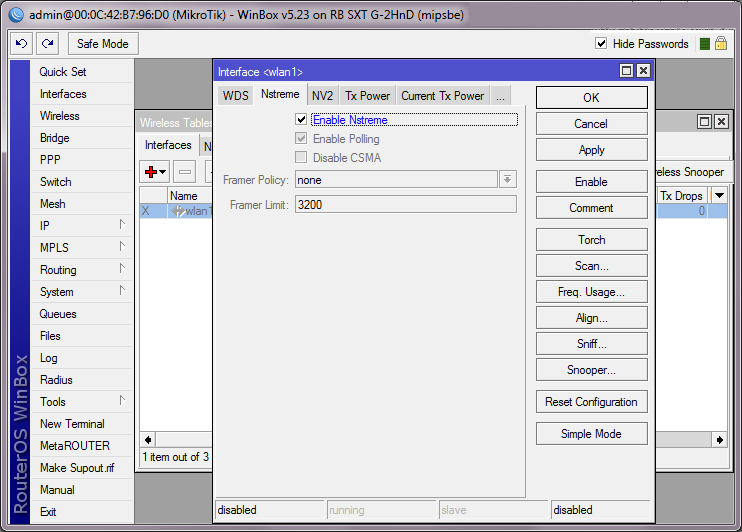The height and width of the screenshot is (532, 742).
Task: Switch to the WDS tab
Action: point(235,96)
